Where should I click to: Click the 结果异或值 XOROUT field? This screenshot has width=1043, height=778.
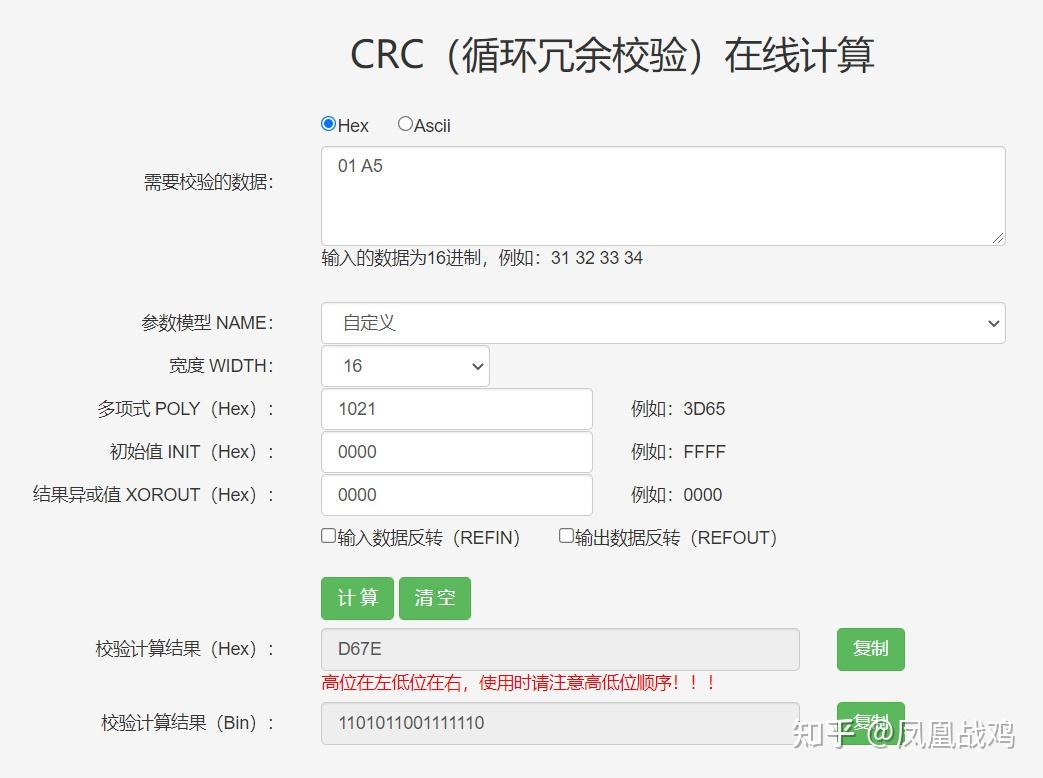coord(456,495)
